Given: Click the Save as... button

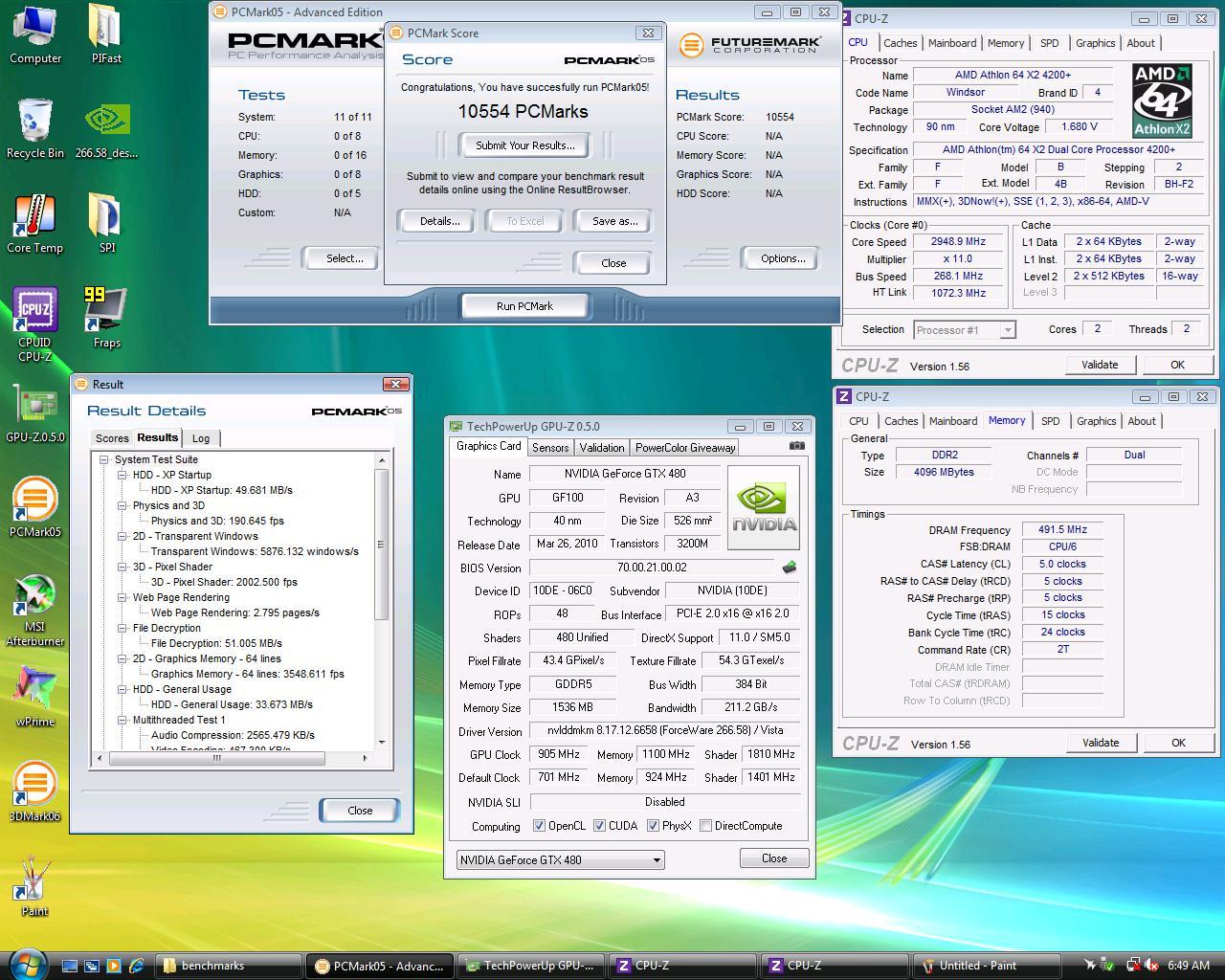Looking at the screenshot, I should (x=614, y=221).
